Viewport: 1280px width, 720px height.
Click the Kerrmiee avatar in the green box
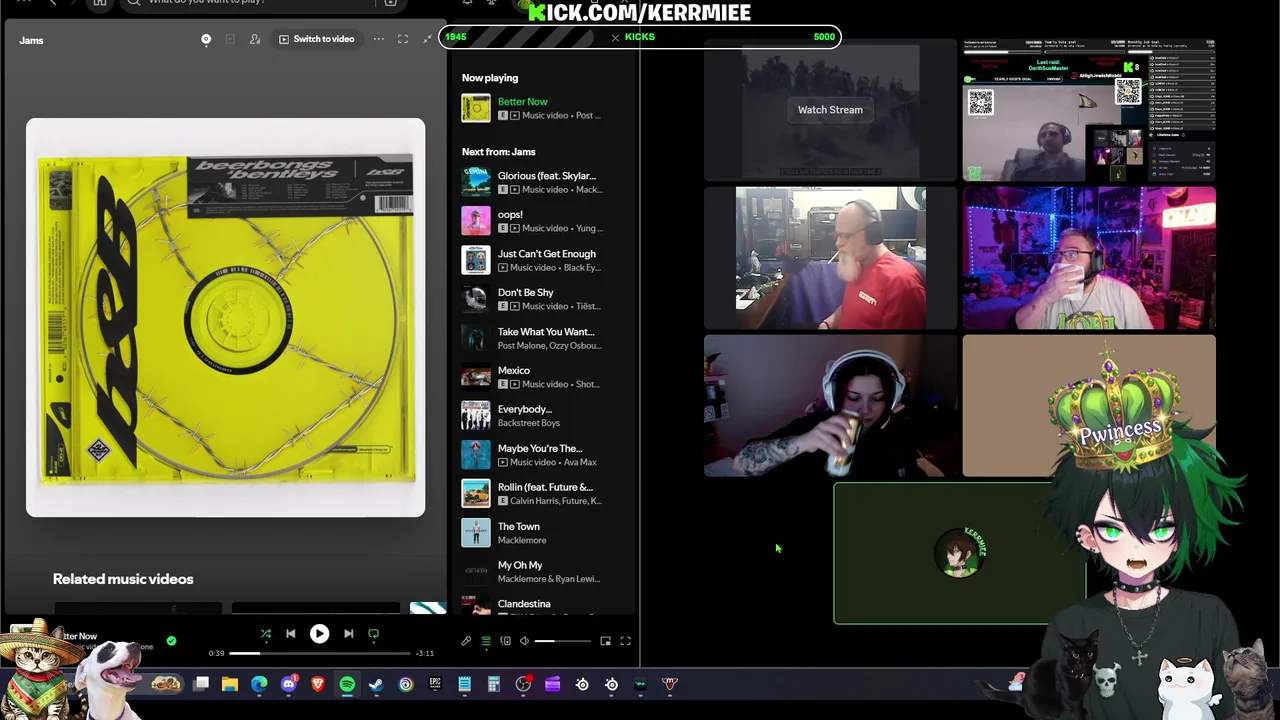tap(960, 552)
